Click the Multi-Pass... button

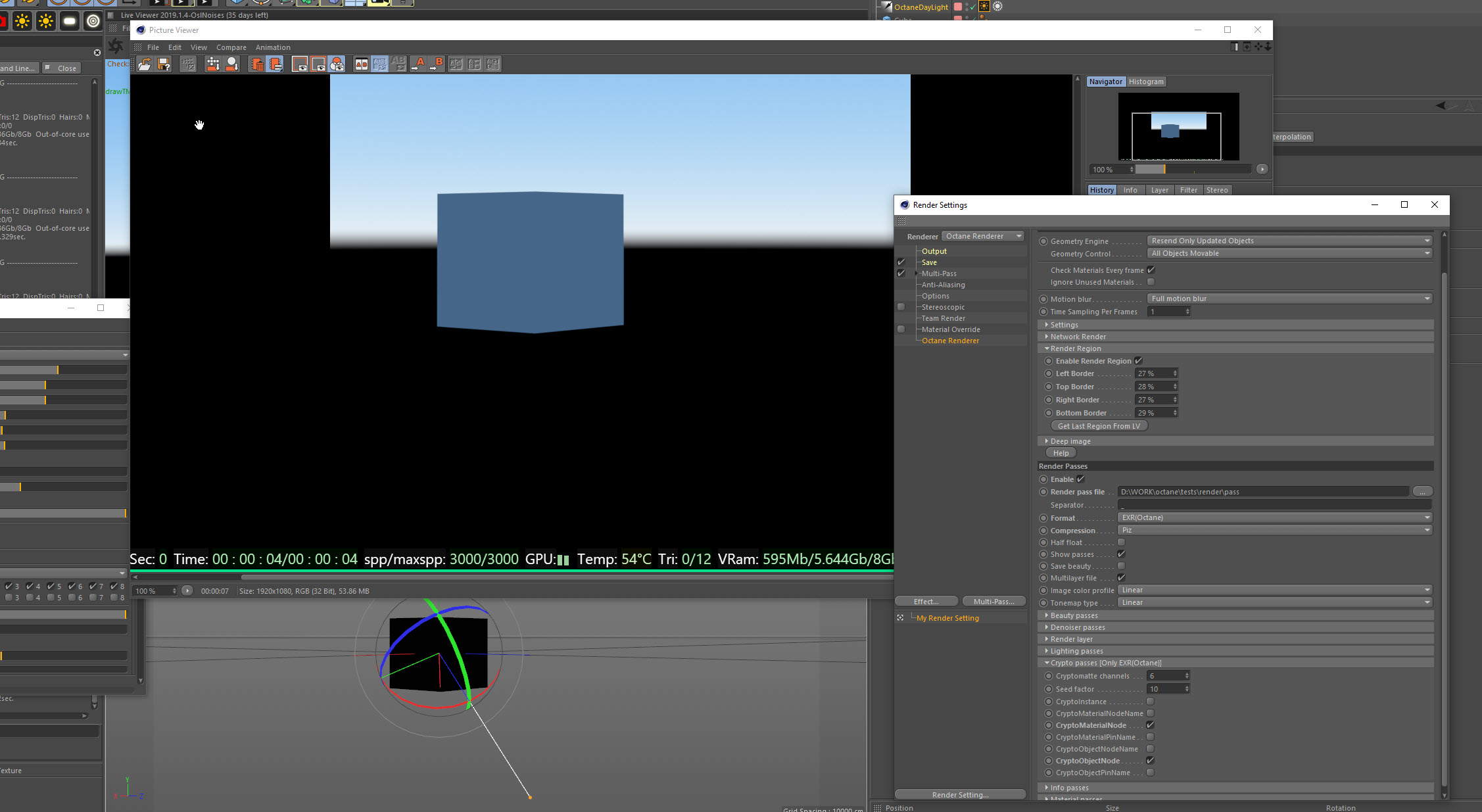point(993,602)
